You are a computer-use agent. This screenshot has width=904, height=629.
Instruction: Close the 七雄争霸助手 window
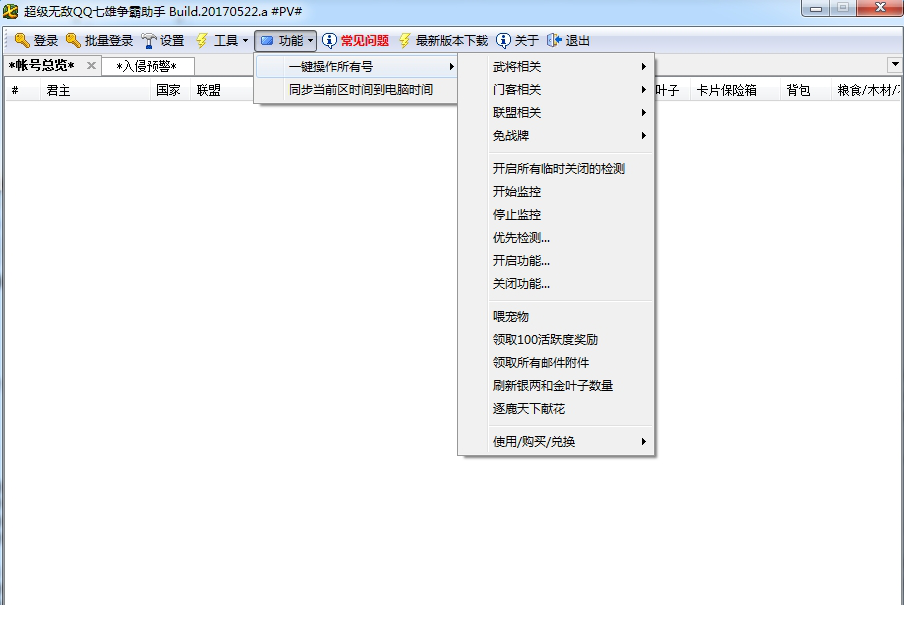point(880,8)
